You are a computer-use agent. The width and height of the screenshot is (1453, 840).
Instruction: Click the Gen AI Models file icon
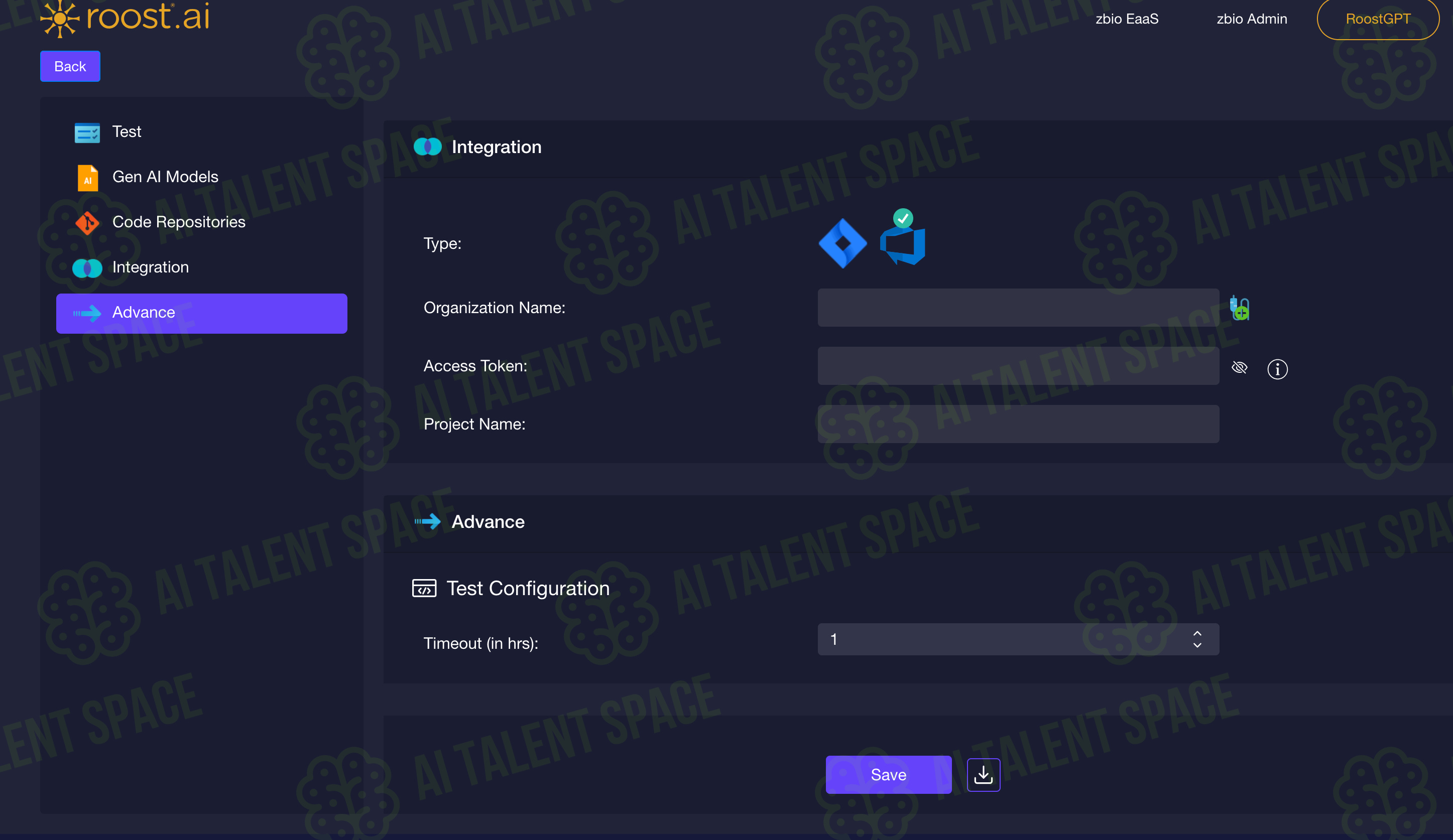(88, 178)
